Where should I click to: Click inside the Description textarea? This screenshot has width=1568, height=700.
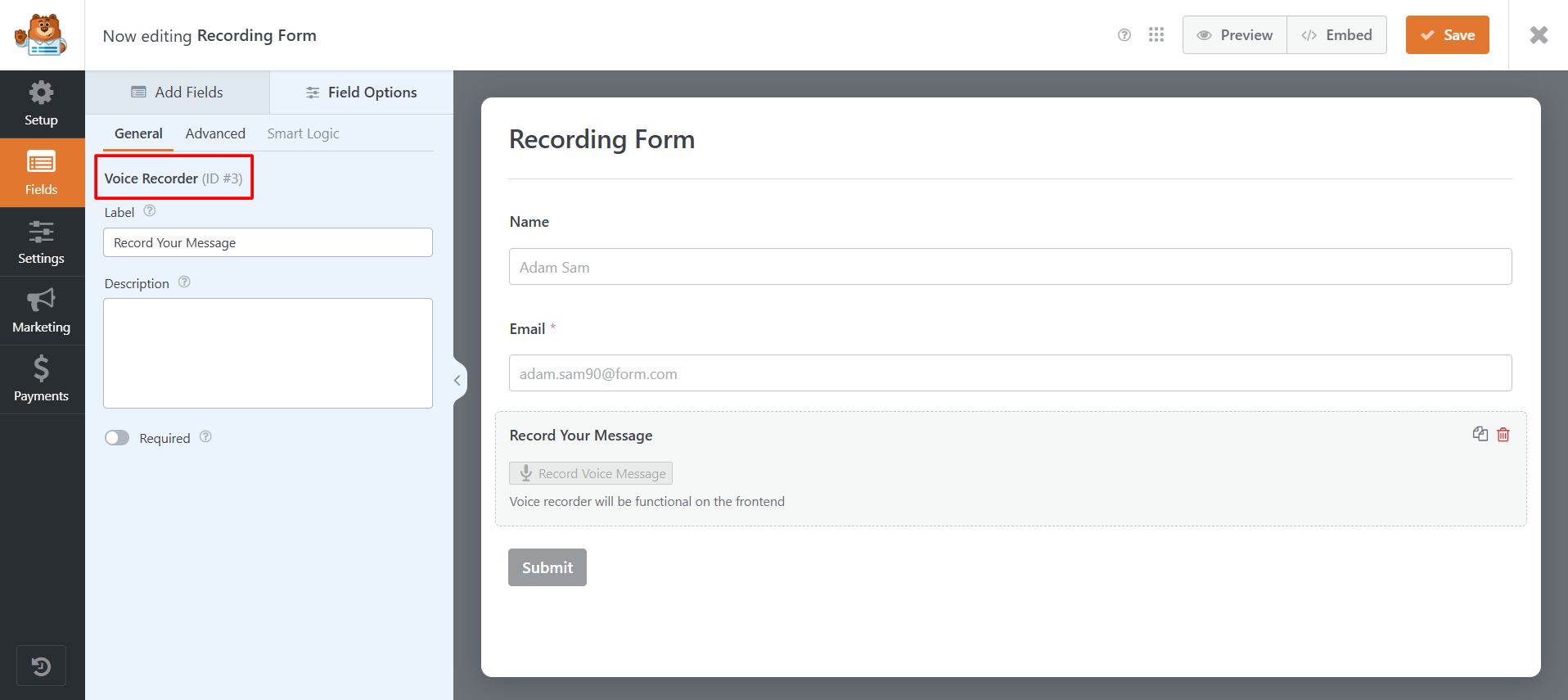pyautogui.click(x=268, y=353)
